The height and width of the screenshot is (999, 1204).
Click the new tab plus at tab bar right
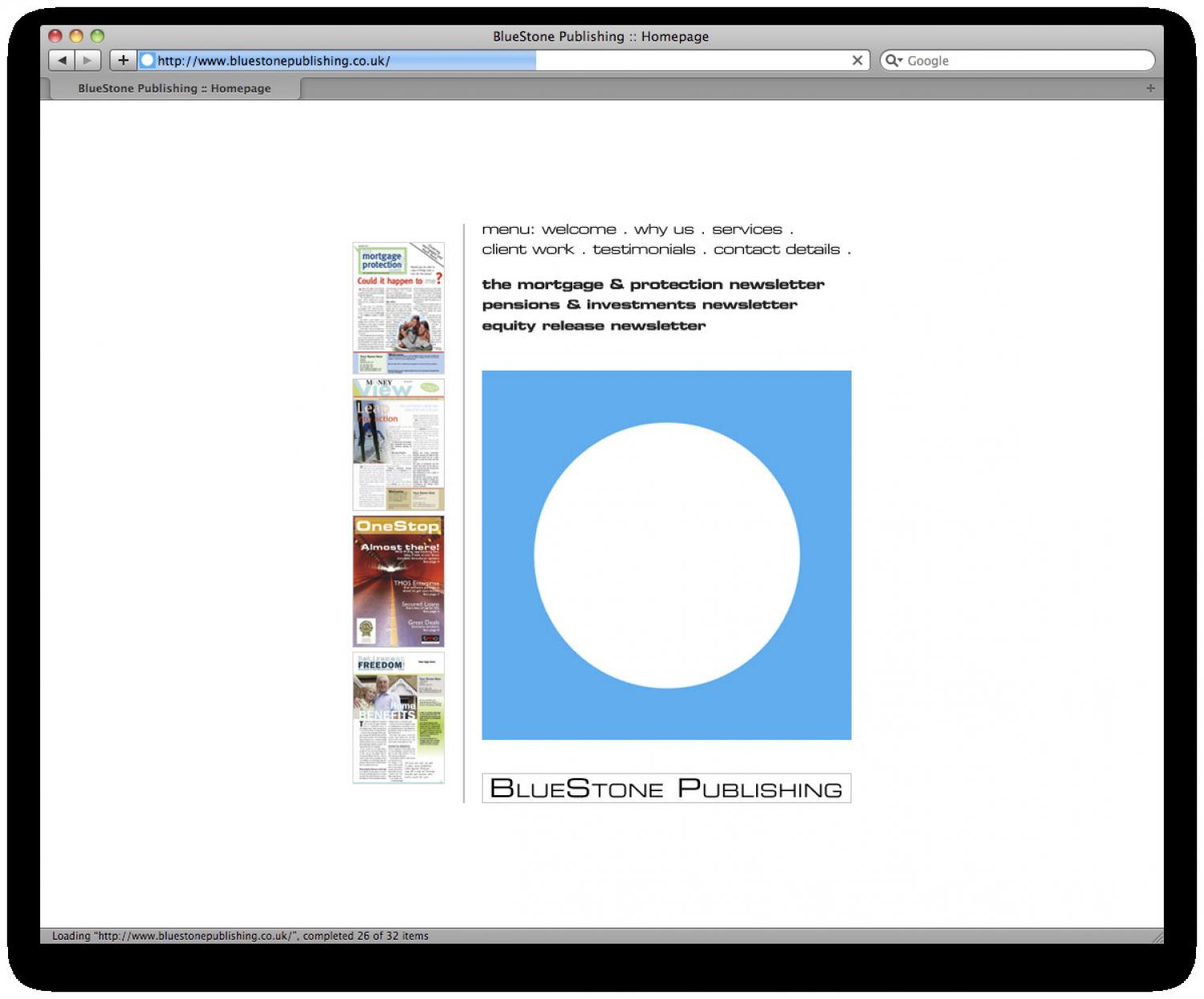[1150, 88]
